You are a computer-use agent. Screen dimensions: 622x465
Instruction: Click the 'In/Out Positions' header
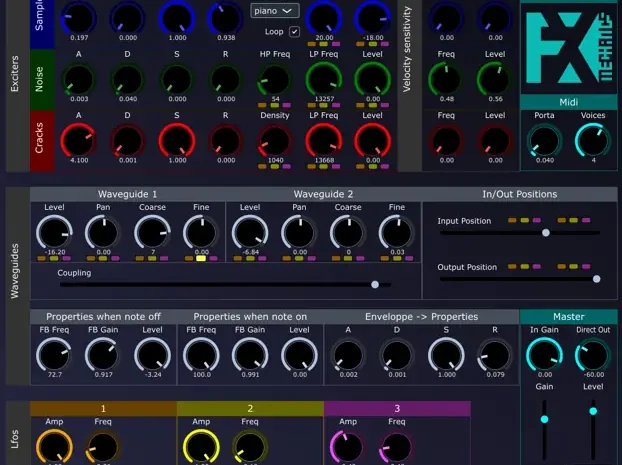(x=519, y=194)
